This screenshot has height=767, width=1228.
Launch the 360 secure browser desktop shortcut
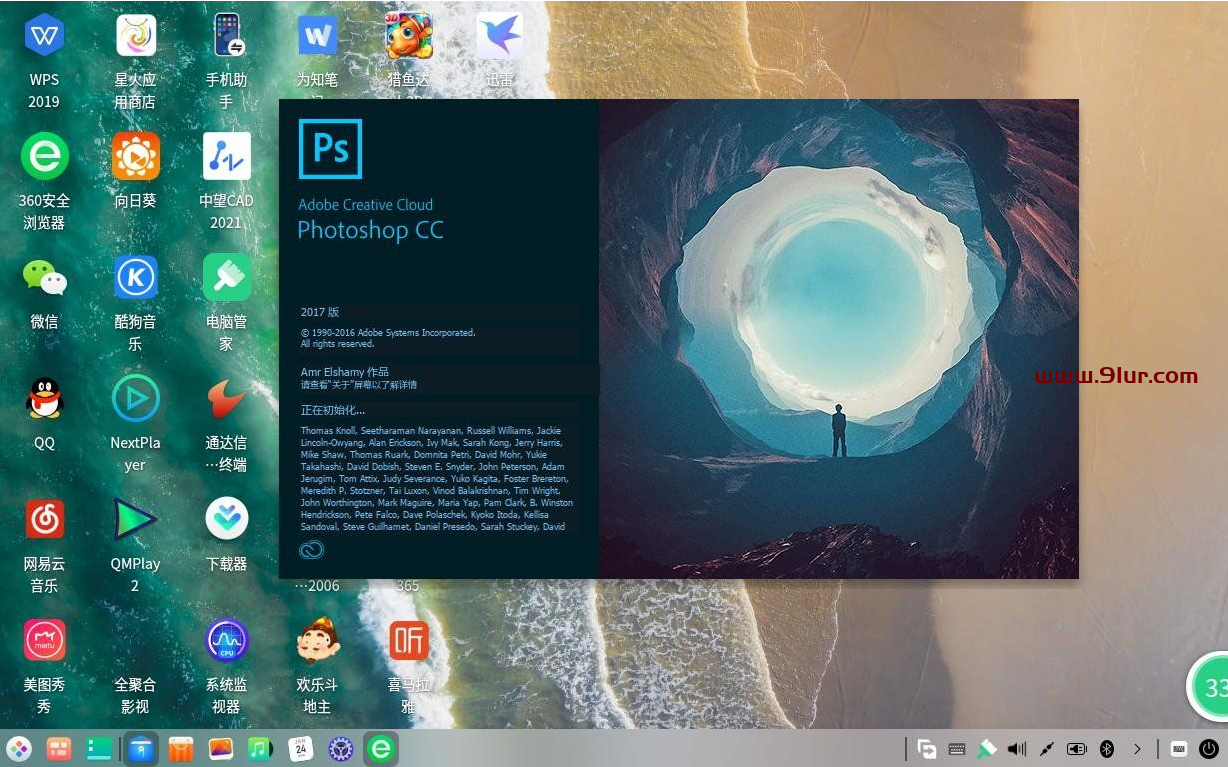click(x=44, y=157)
